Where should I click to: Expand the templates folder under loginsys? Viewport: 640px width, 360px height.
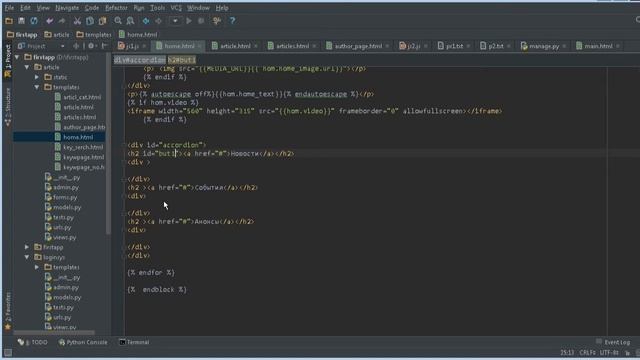pyautogui.click(x=37, y=267)
